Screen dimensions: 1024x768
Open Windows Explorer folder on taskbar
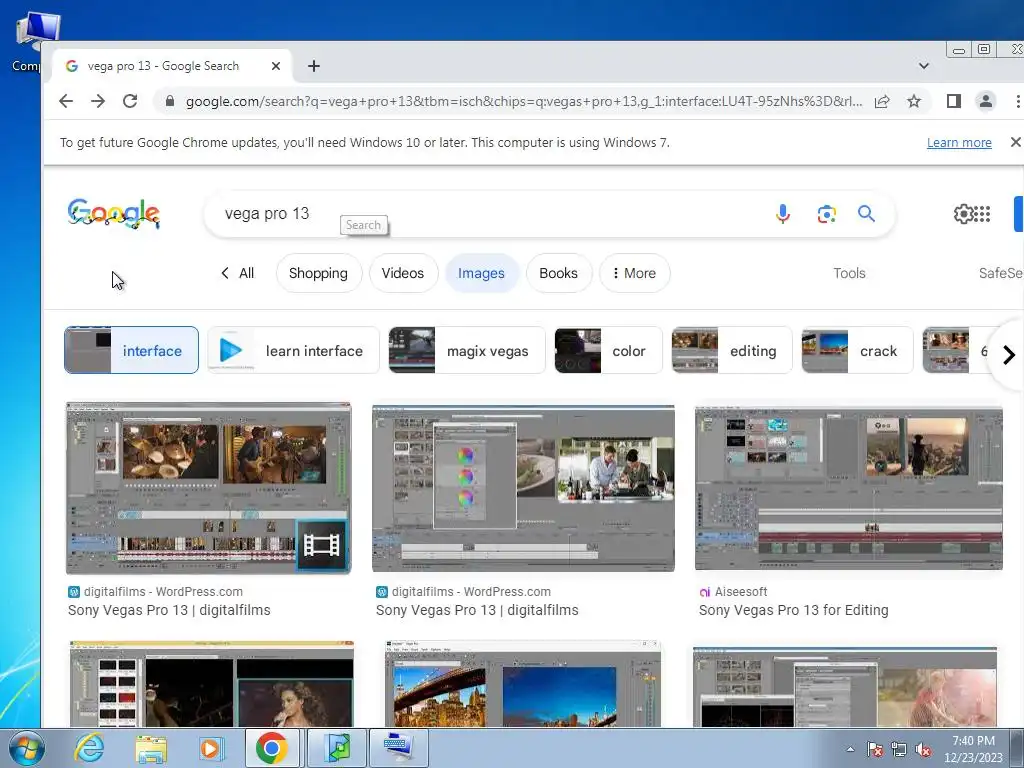[x=151, y=748]
